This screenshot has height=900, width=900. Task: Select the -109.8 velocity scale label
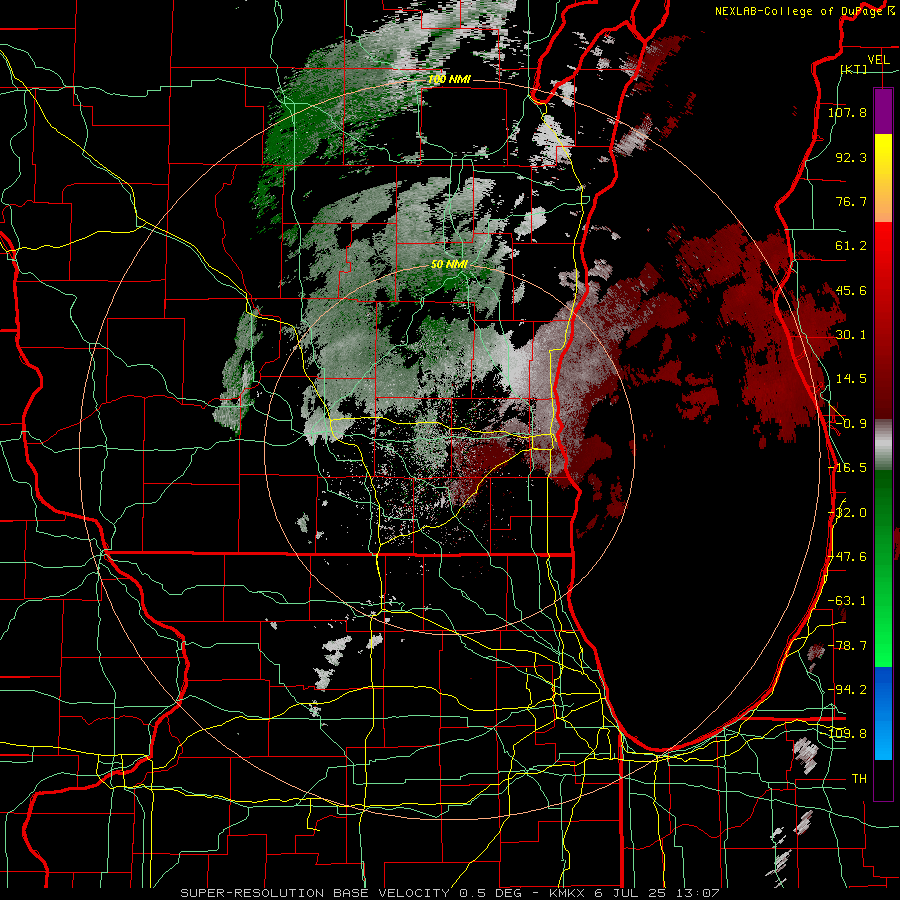point(849,734)
